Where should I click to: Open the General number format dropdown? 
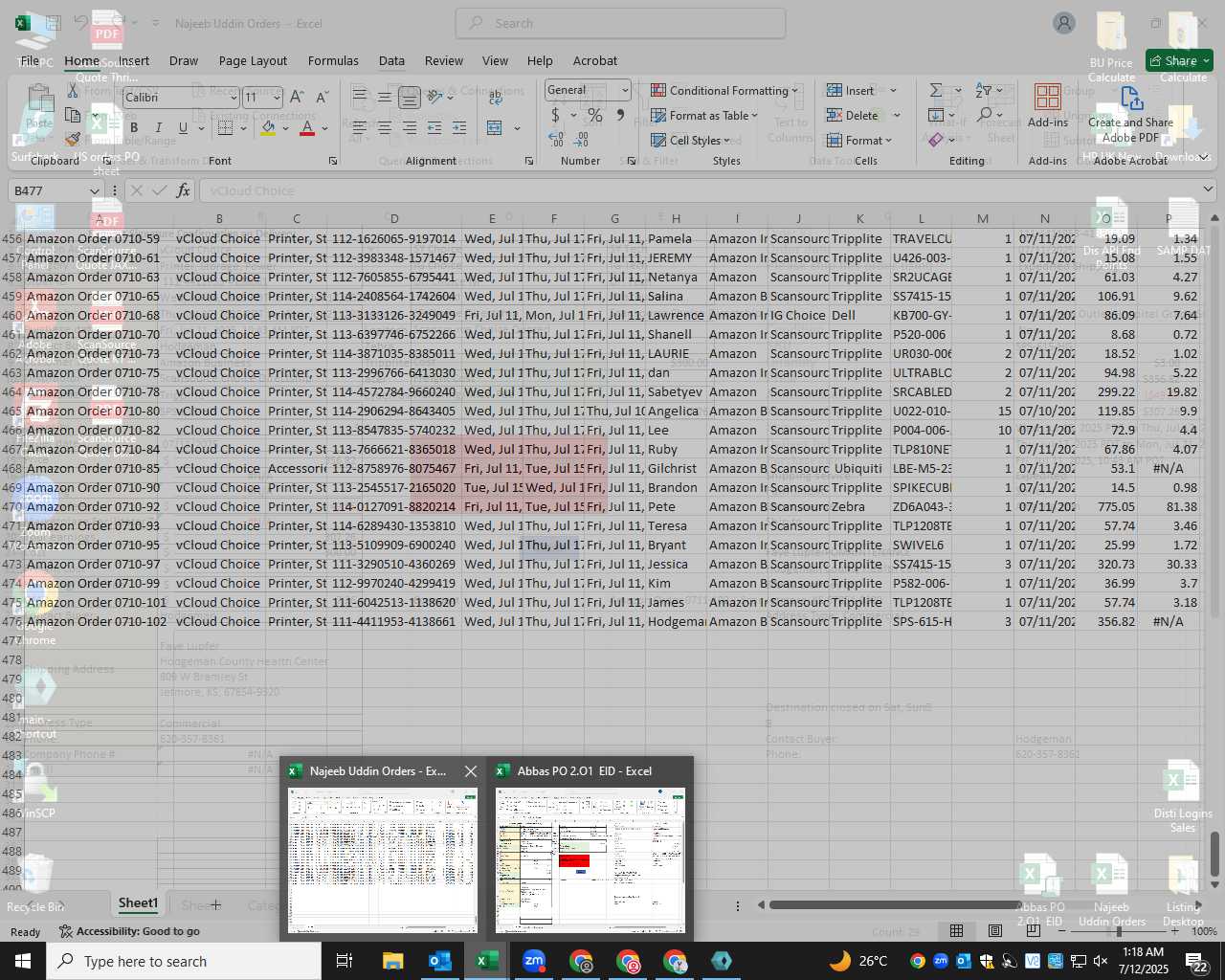(x=625, y=90)
